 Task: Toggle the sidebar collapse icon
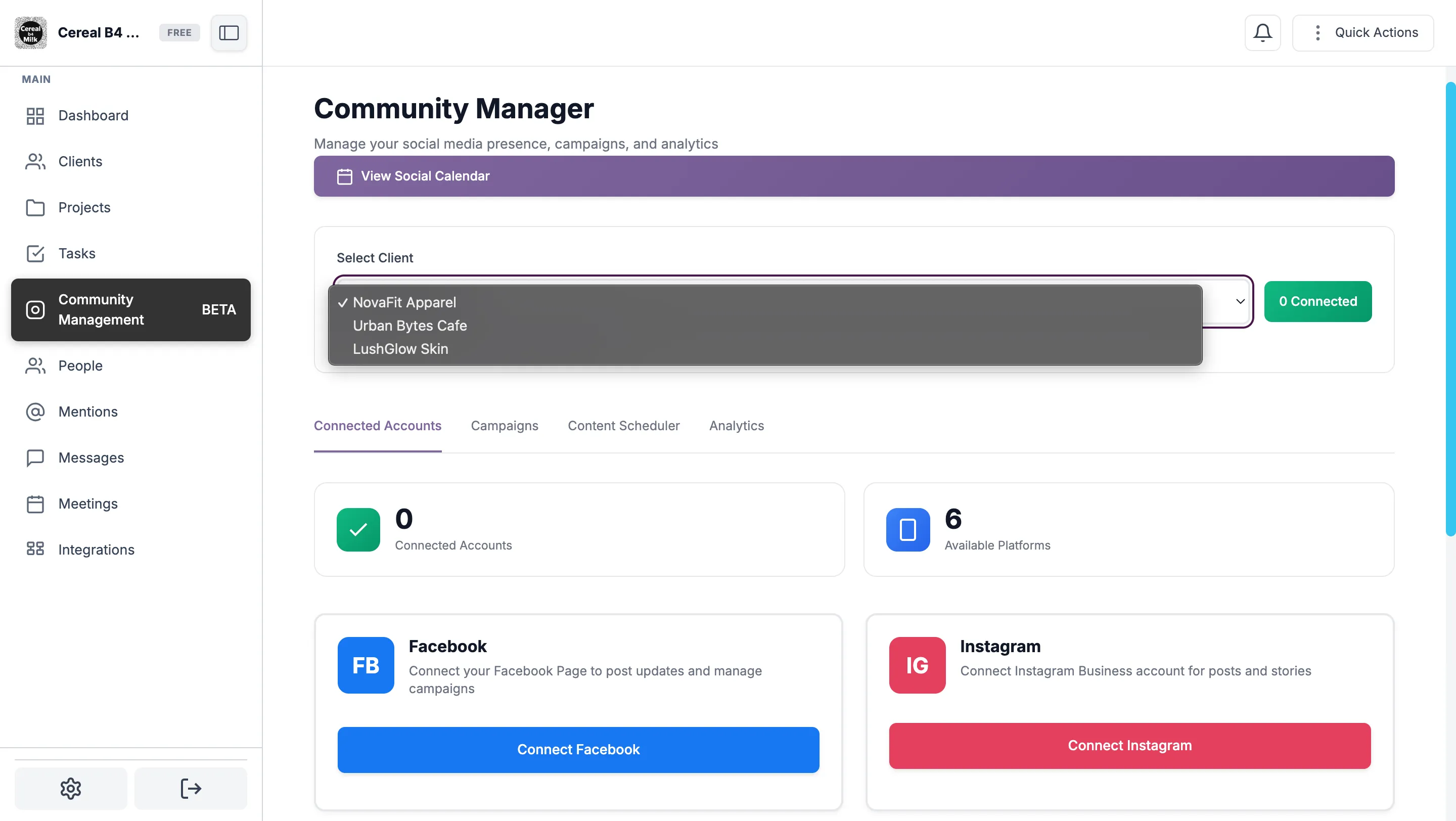(x=229, y=33)
